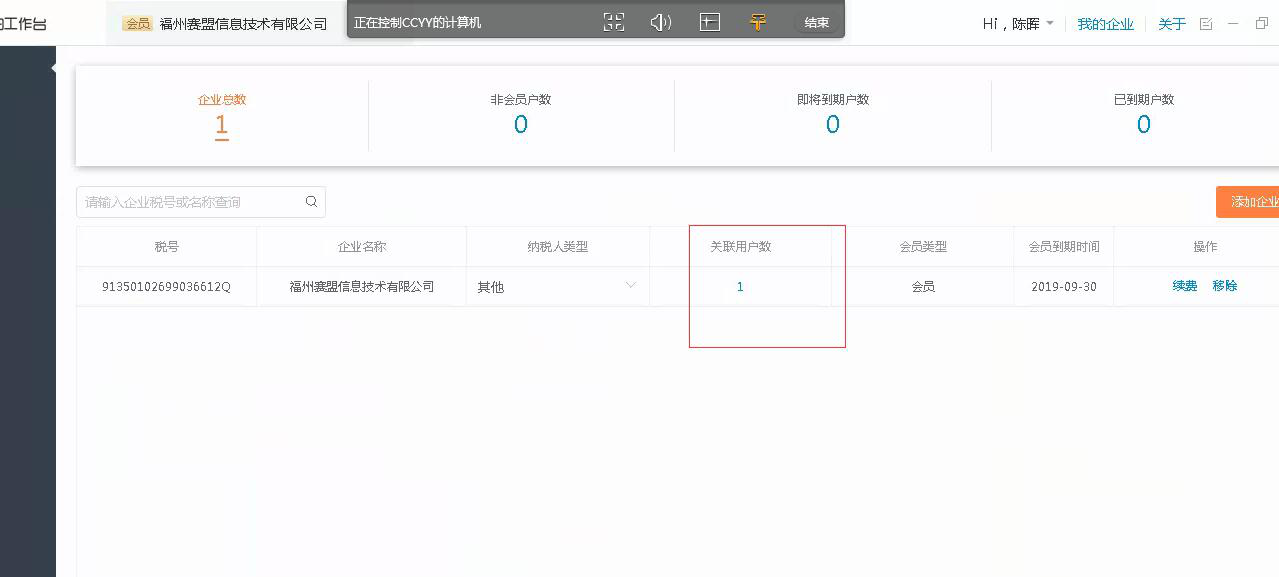Click the 会员类型 column header
The width and height of the screenshot is (1279, 577).
[x=923, y=247]
